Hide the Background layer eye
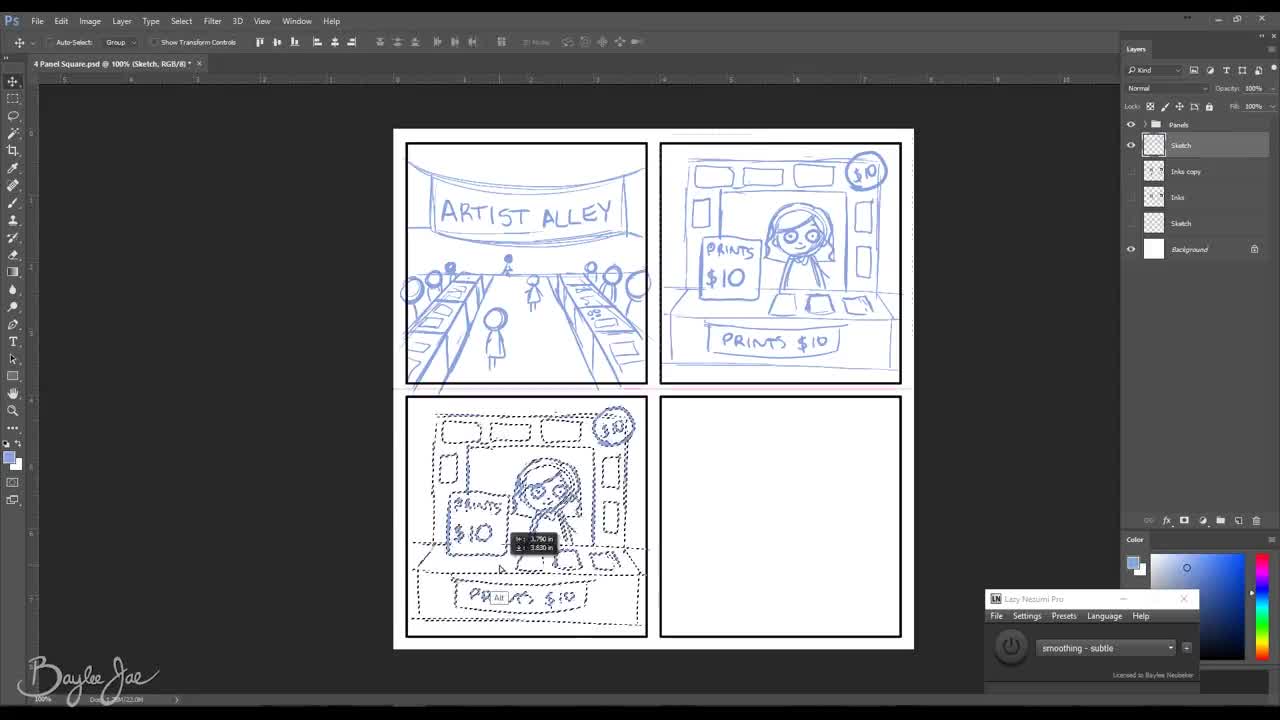Viewport: 1280px width, 720px height. pyautogui.click(x=1131, y=249)
